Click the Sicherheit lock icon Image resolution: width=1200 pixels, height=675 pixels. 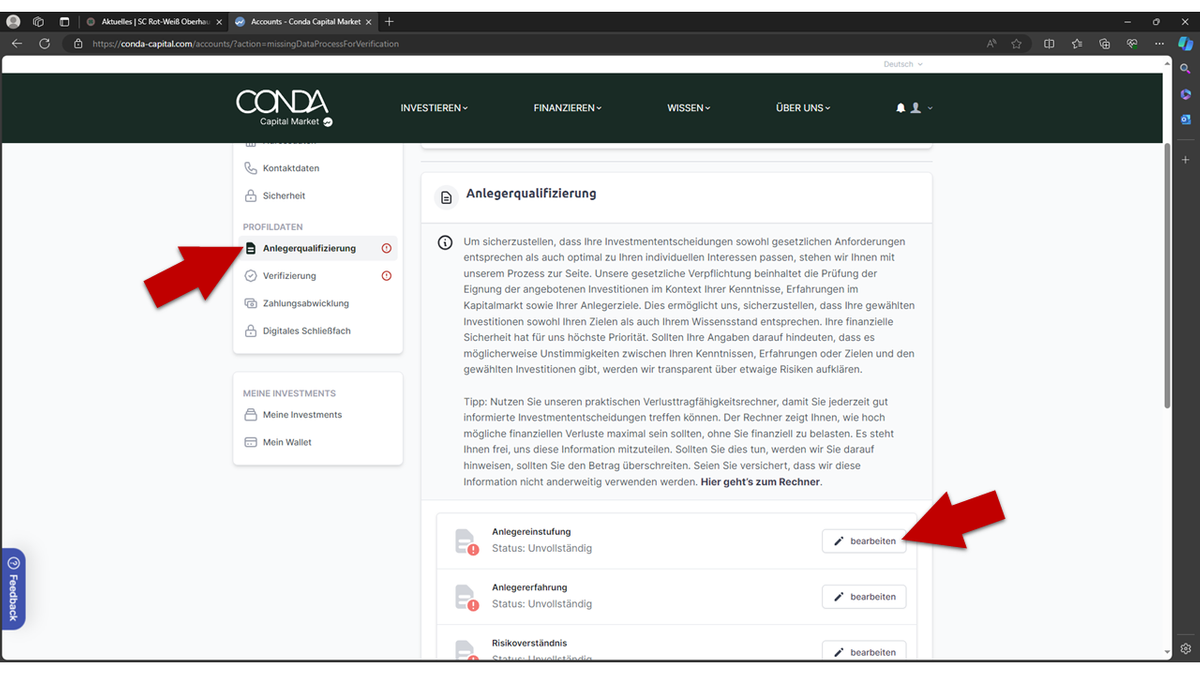(x=251, y=196)
